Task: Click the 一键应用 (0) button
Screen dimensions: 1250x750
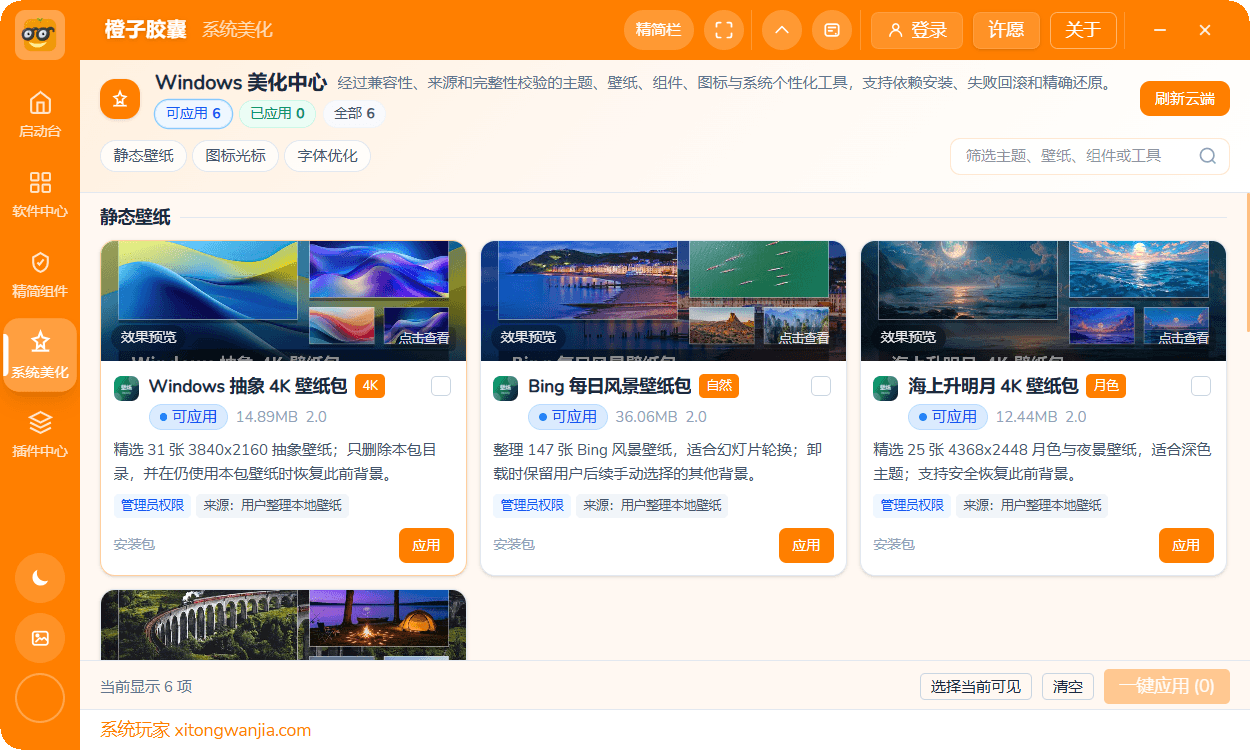Action: click(x=1166, y=686)
